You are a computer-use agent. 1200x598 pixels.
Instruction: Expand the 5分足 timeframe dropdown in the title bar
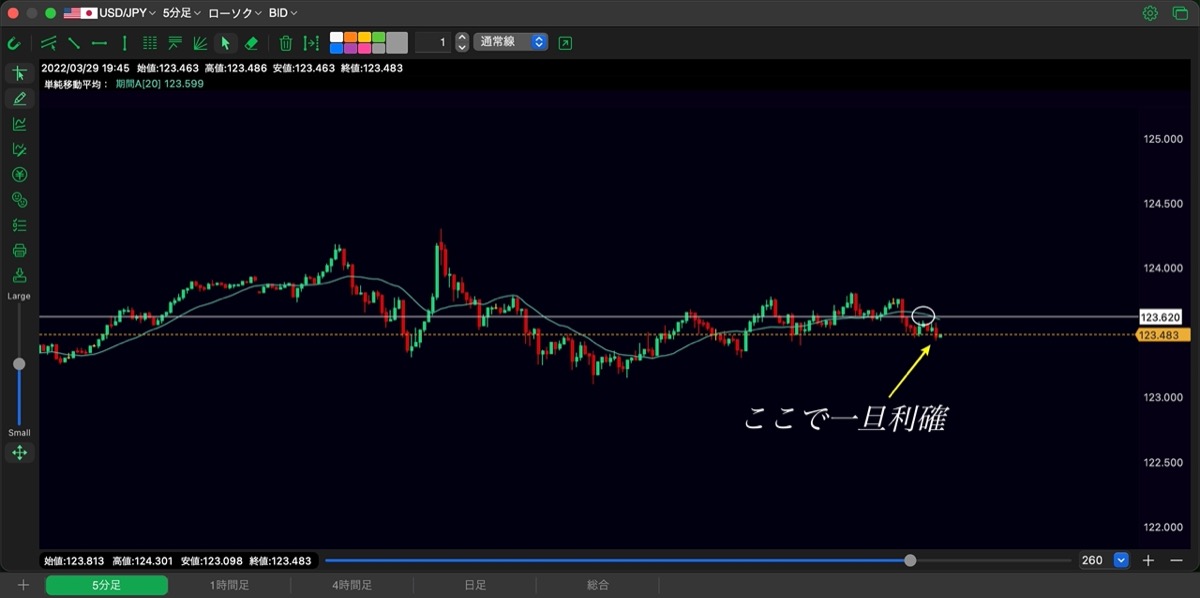(x=181, y=13)
